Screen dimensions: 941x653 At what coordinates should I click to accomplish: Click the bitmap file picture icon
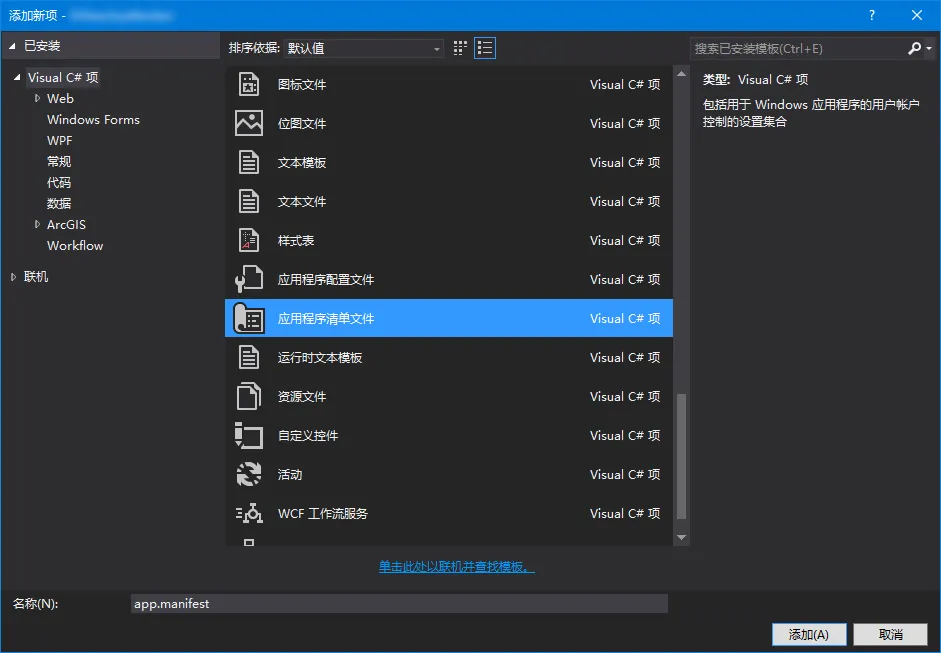pos(248,123)
